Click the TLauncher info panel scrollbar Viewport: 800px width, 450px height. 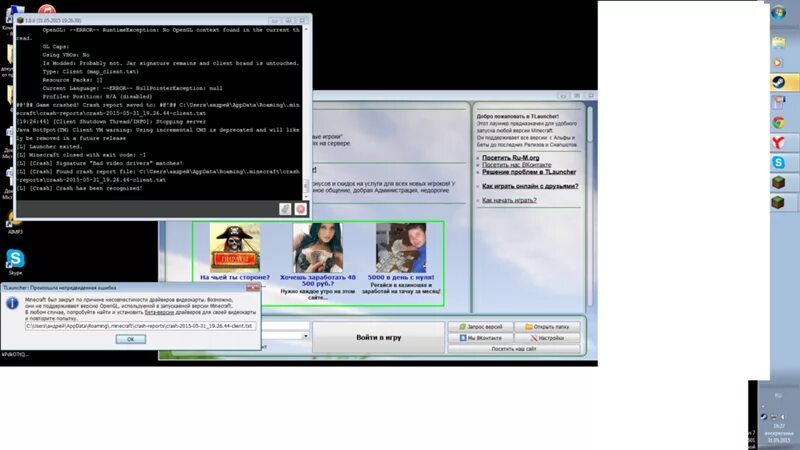(x=589, y=204)
